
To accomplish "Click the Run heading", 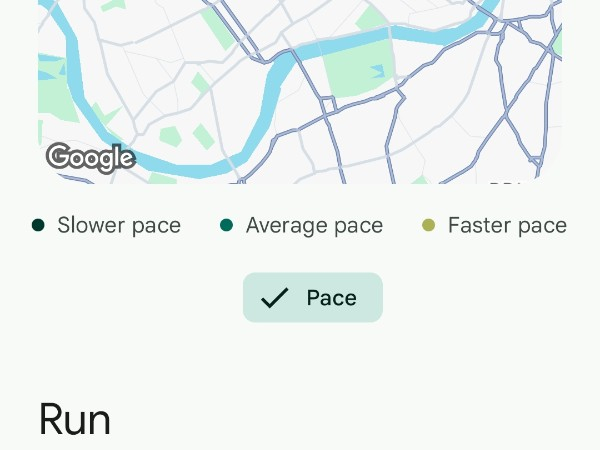I will pos(74,420).
